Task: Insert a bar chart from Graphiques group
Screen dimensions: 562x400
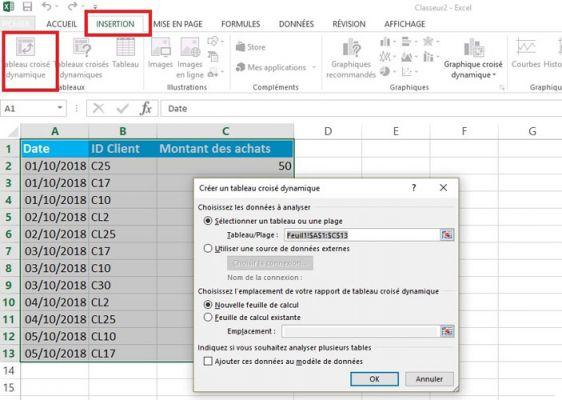Action: click(x=406, y=42)
